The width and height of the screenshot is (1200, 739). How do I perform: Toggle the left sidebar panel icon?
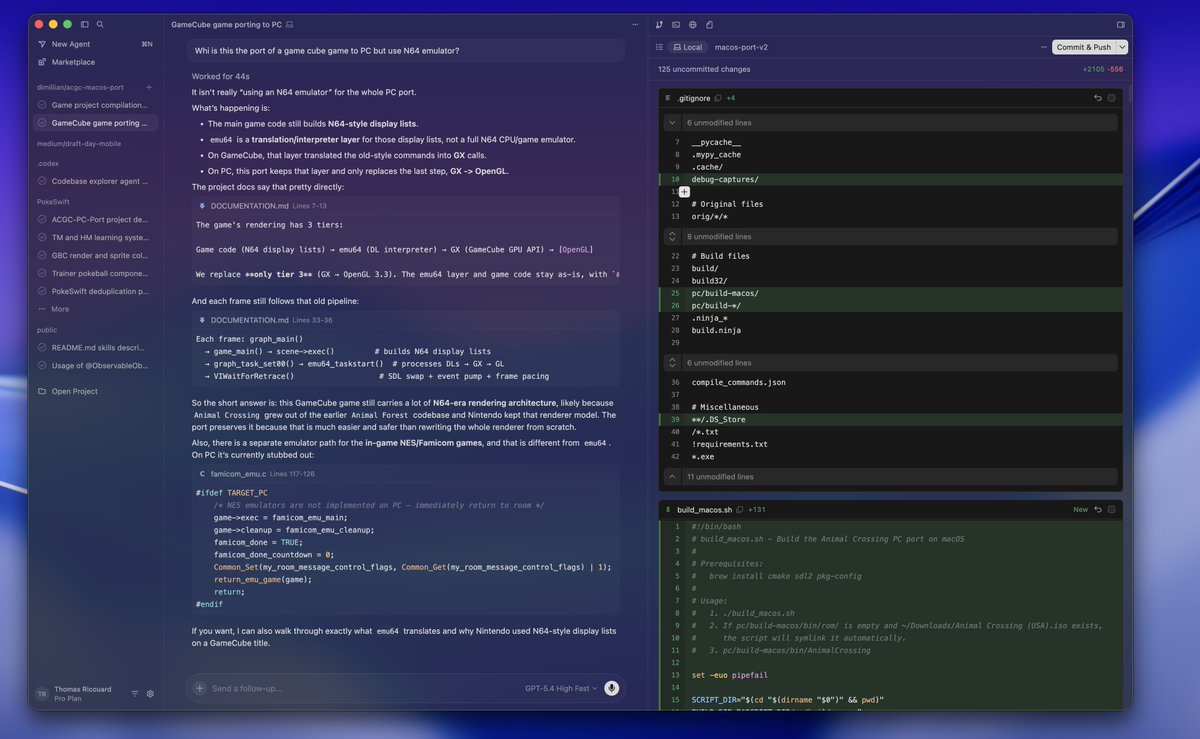coord(84,24)
